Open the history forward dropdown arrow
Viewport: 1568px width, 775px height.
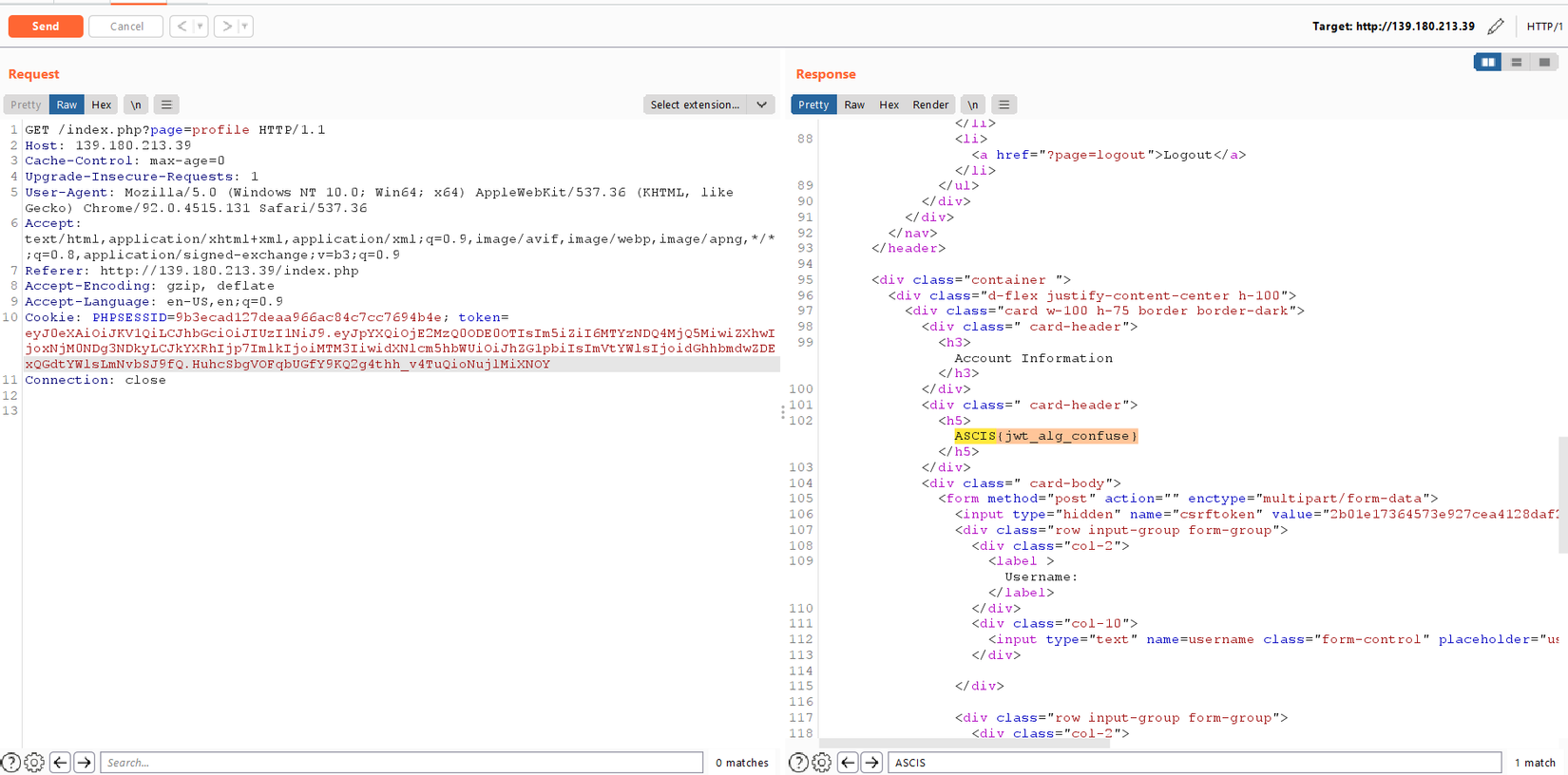pyautogui.click(x=245, y=27)
